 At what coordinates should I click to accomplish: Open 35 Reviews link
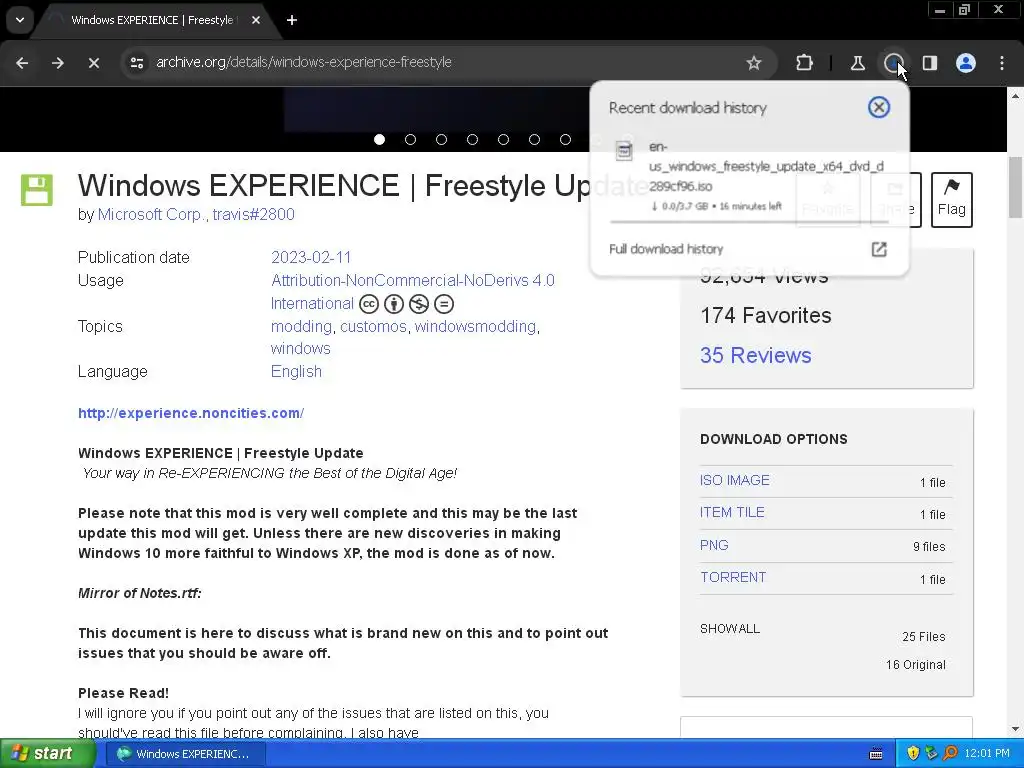756,355
